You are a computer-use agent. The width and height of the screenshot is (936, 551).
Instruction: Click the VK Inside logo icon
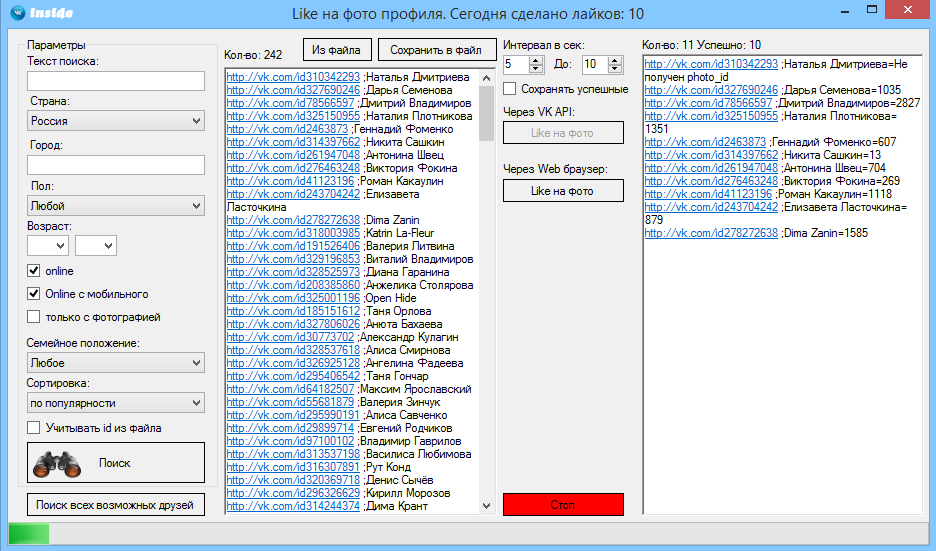pyautogui.click(x=19, y=13)
